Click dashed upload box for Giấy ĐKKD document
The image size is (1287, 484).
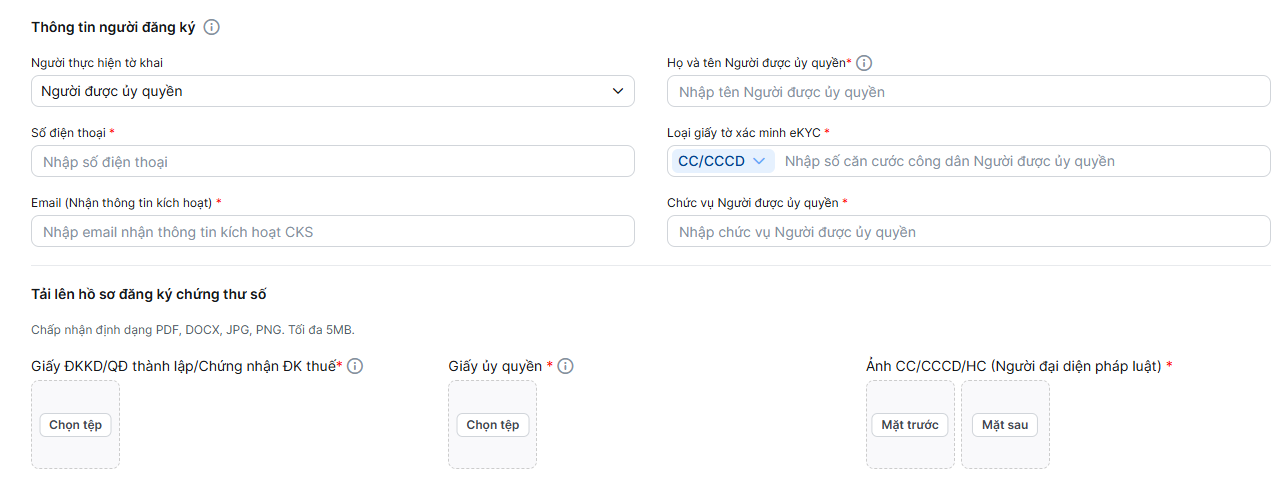(75, 424)
